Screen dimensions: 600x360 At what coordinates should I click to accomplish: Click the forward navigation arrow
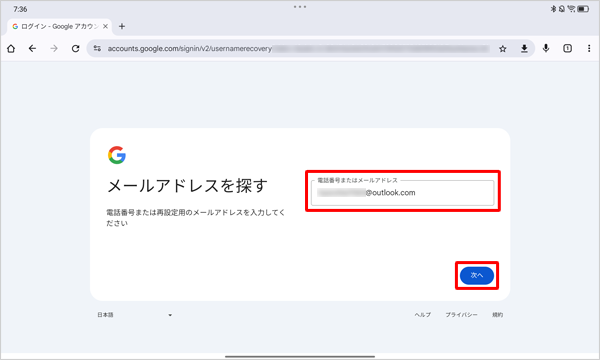click(x=54, y=49)
